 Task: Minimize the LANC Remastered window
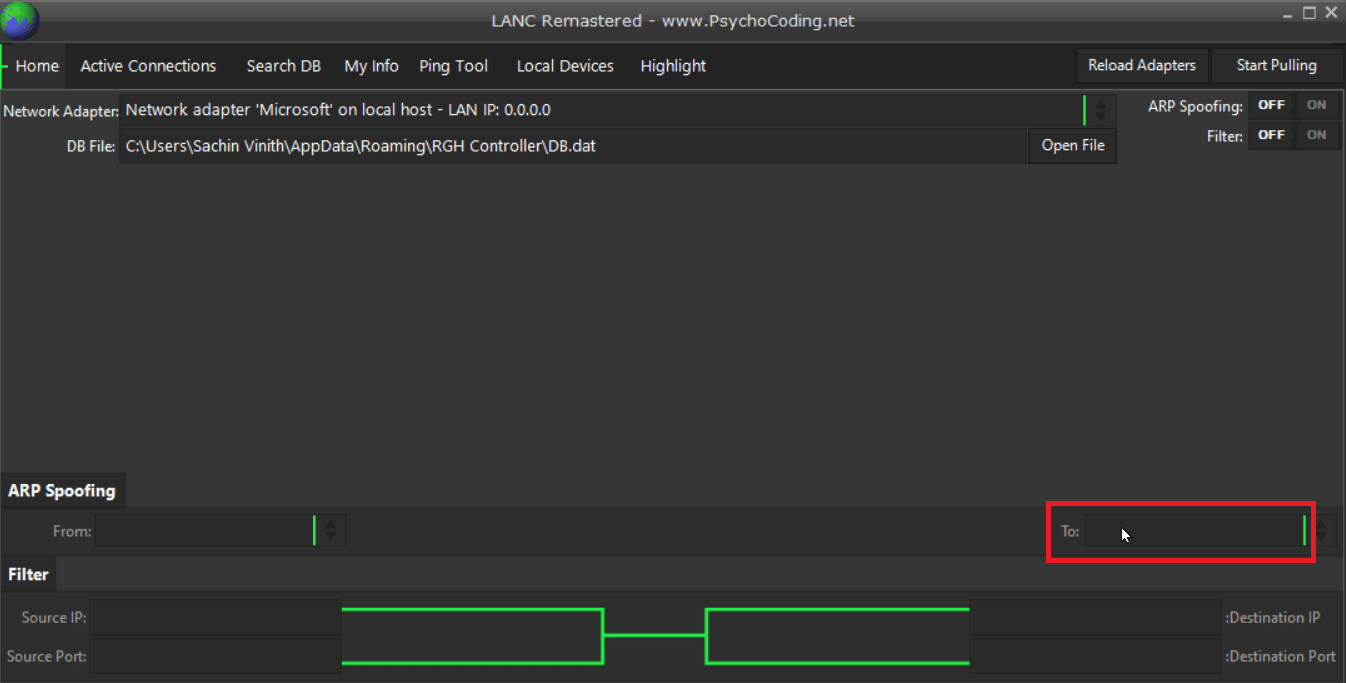1289,13
